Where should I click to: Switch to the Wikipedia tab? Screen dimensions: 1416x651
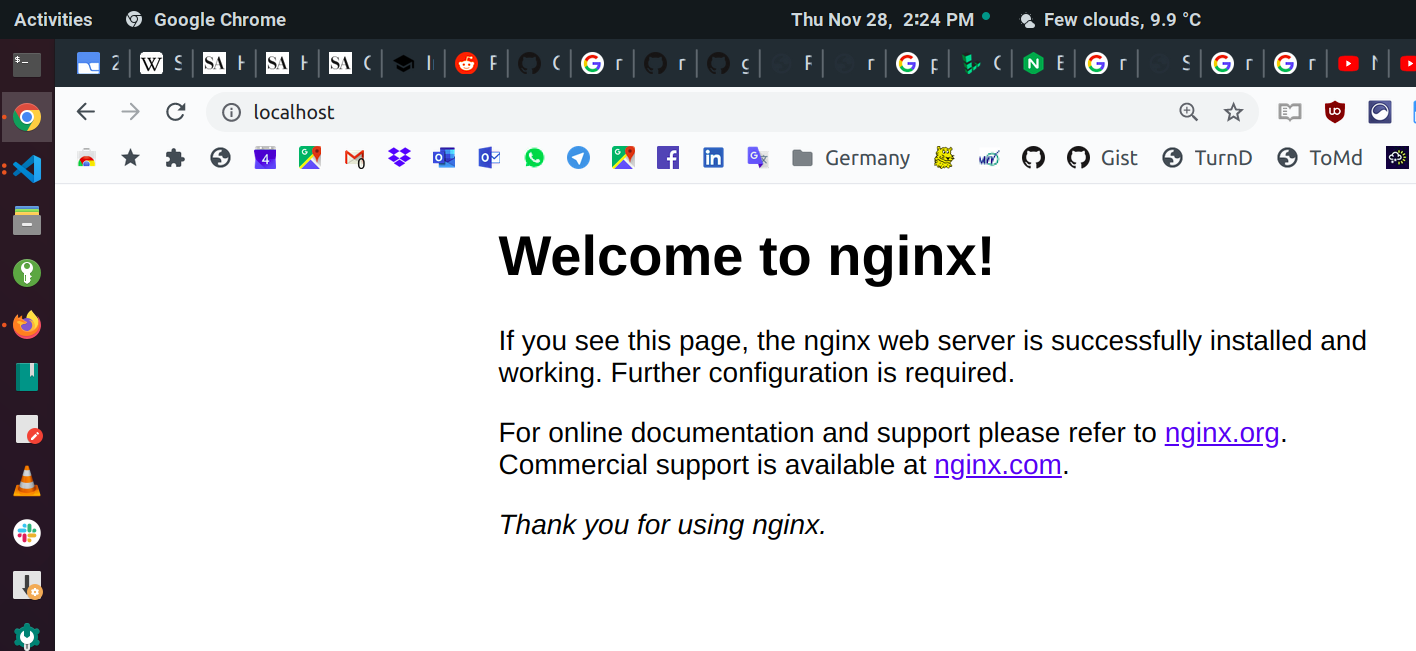161,64
